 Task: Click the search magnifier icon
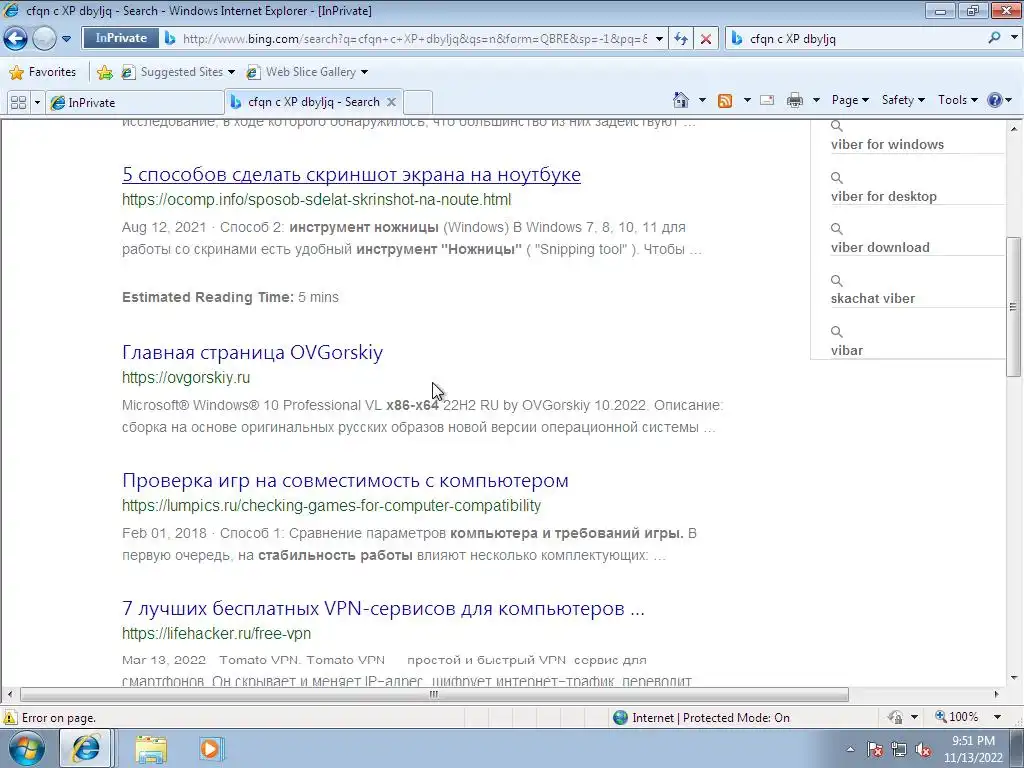tap(994, 38)
